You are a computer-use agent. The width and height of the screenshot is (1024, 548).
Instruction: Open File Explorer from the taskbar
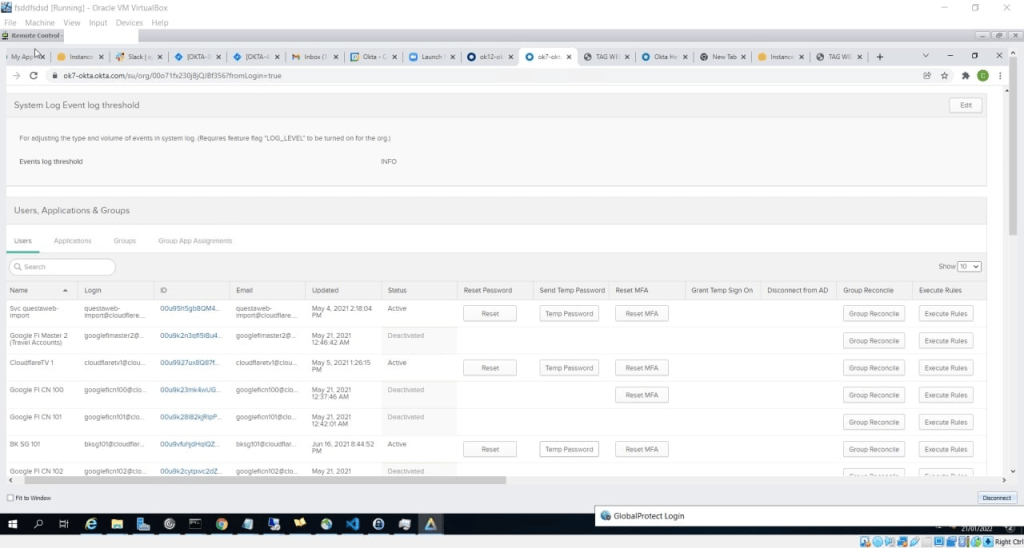click(117, 523)
